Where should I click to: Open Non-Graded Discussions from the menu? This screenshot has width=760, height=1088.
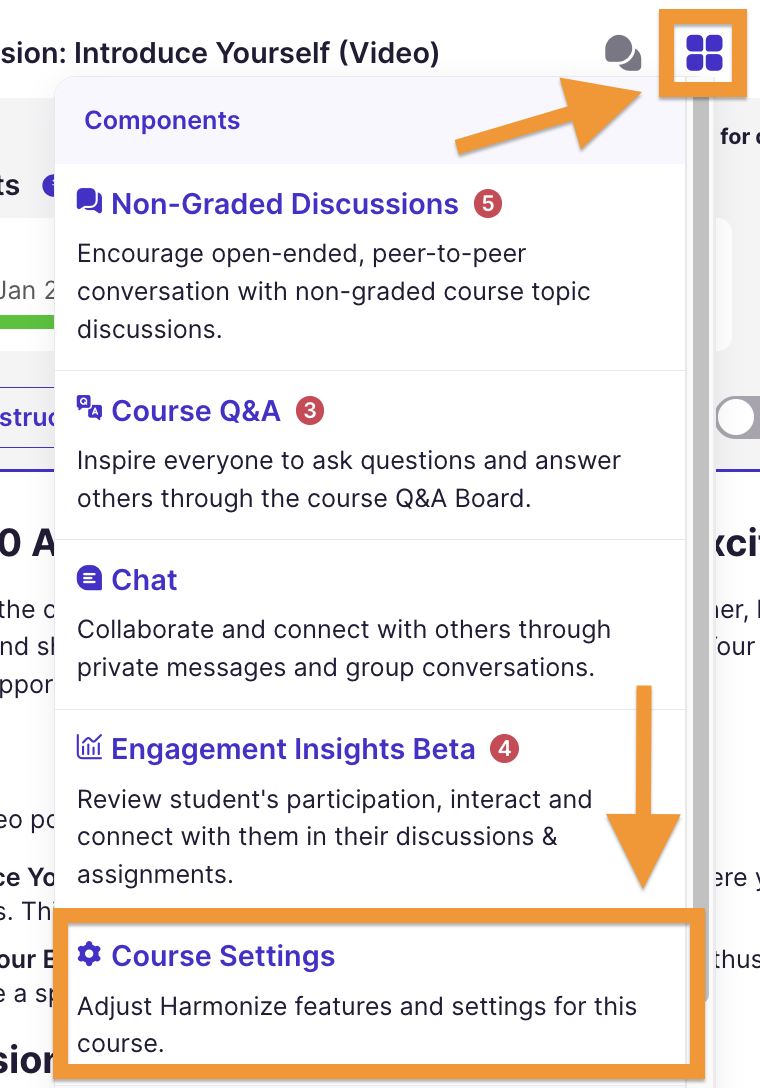(285, 204)
